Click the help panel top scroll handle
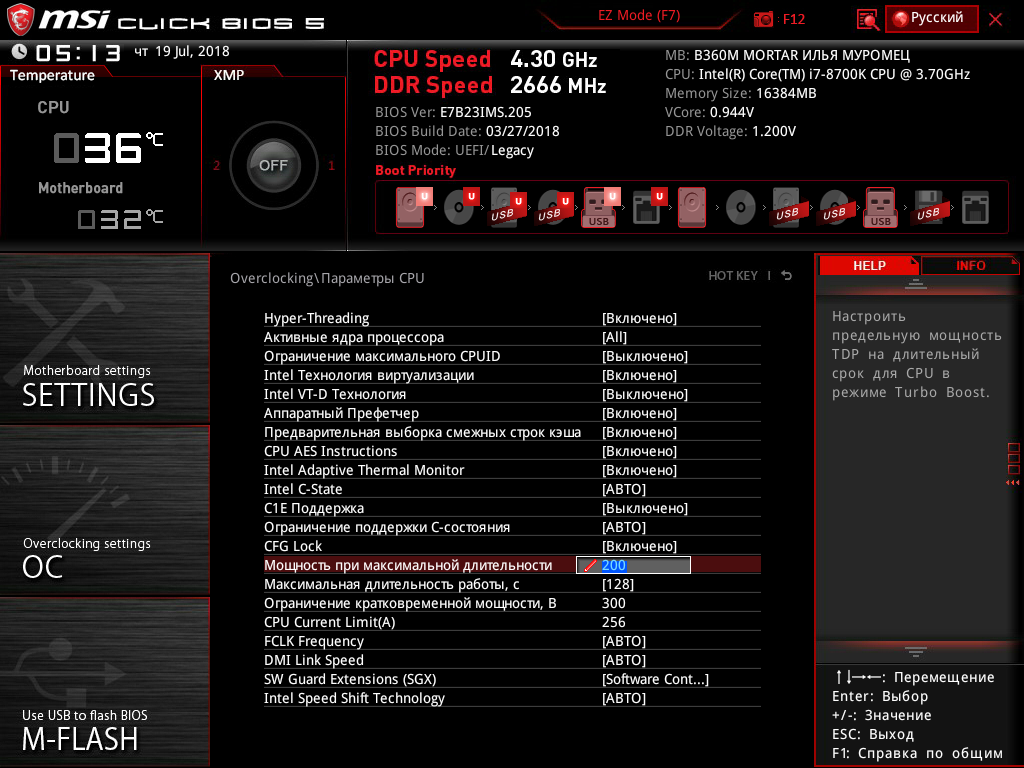 tap(916, 284)
